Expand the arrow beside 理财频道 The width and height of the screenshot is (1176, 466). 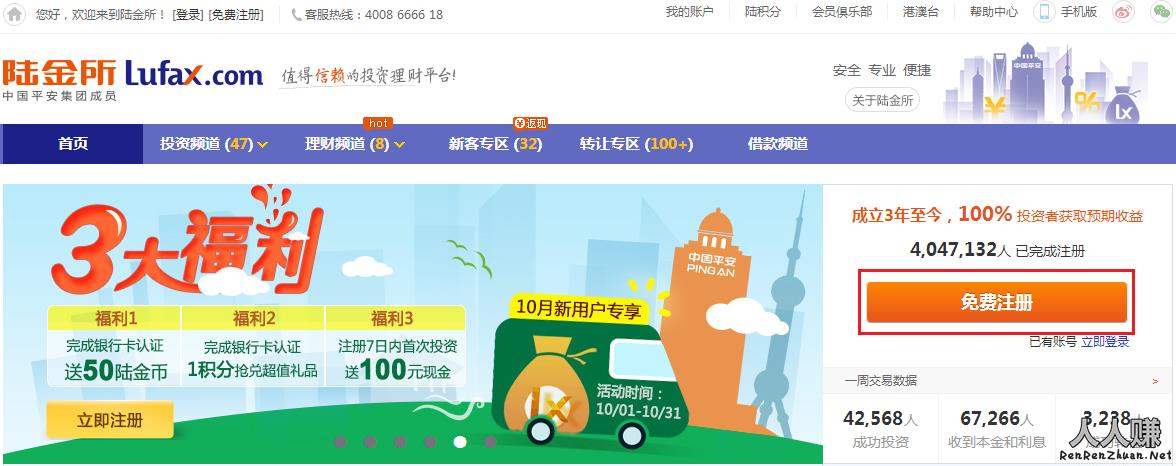399,145
